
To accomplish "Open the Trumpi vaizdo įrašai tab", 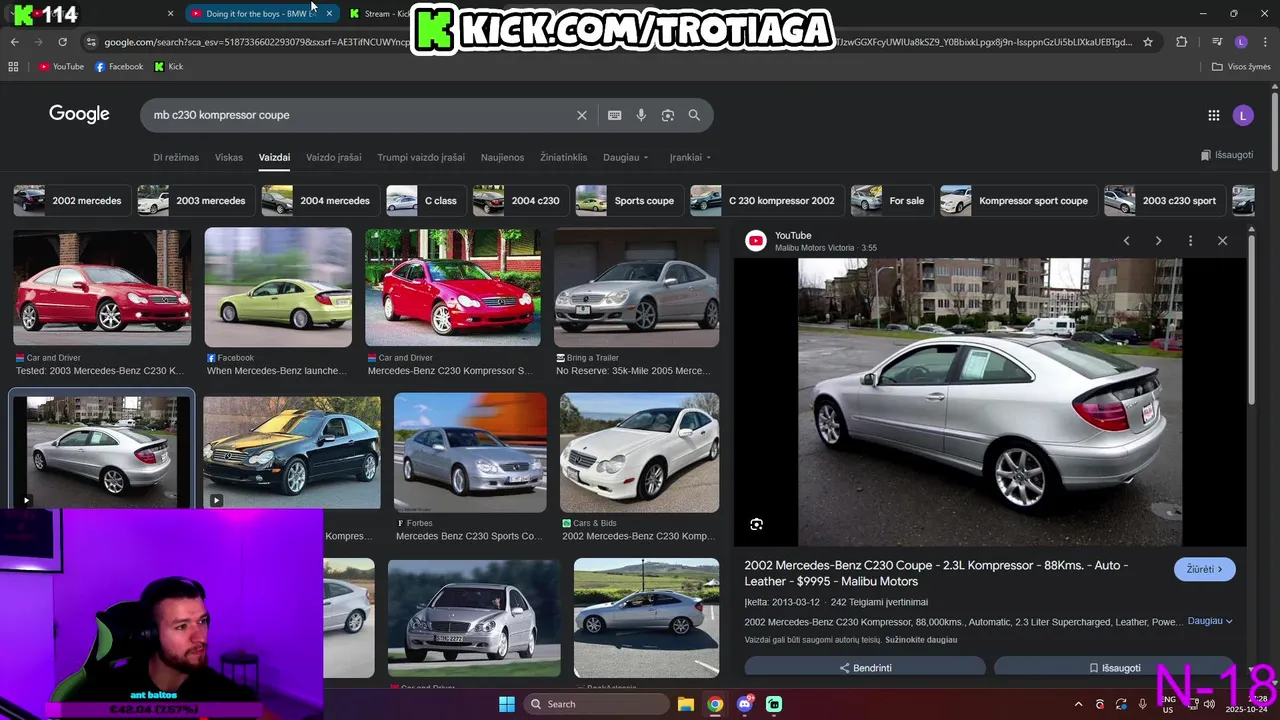I will pos(421,157).
